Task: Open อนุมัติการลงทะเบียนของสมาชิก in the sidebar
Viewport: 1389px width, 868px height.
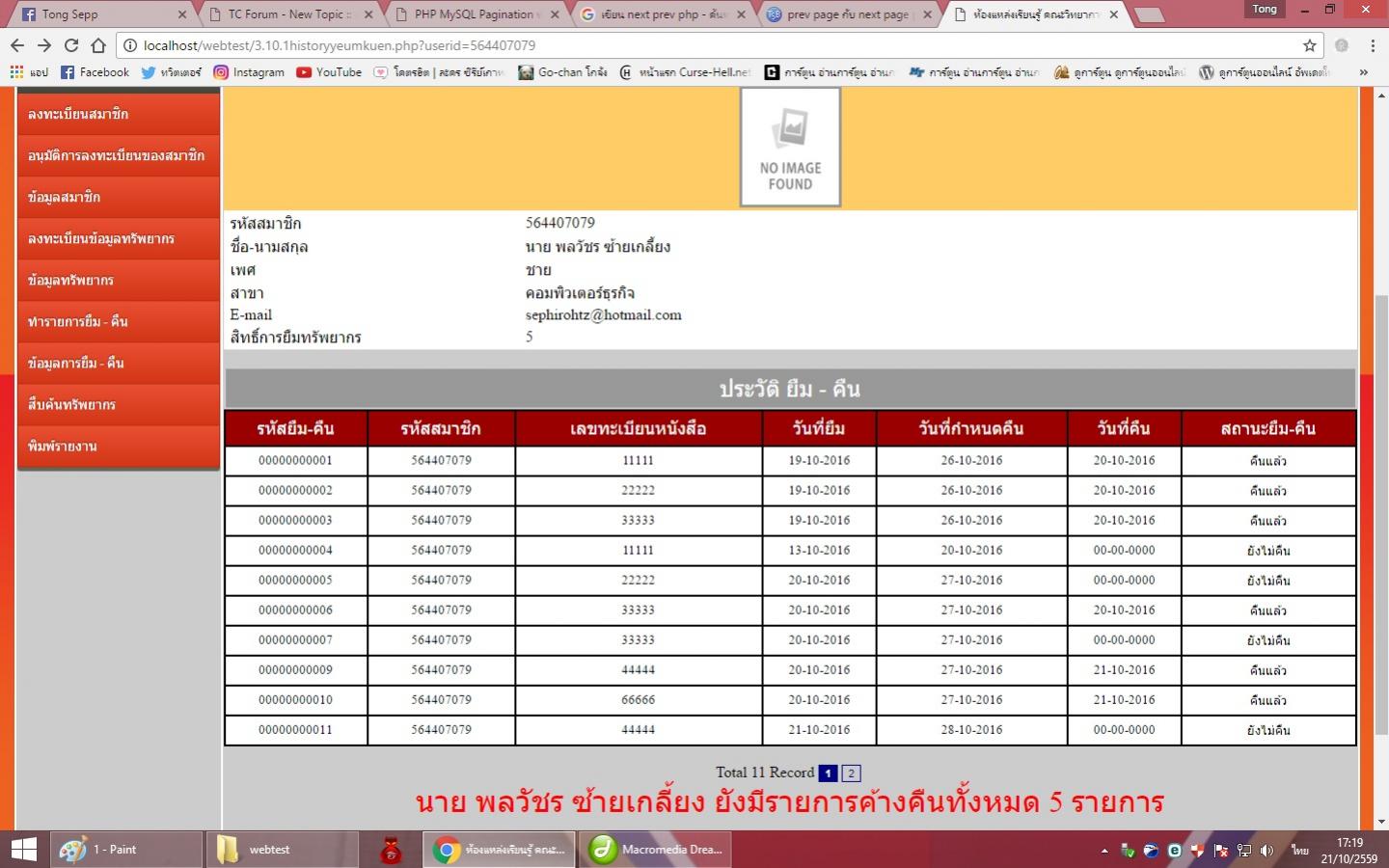Action: tap(119, 155)
